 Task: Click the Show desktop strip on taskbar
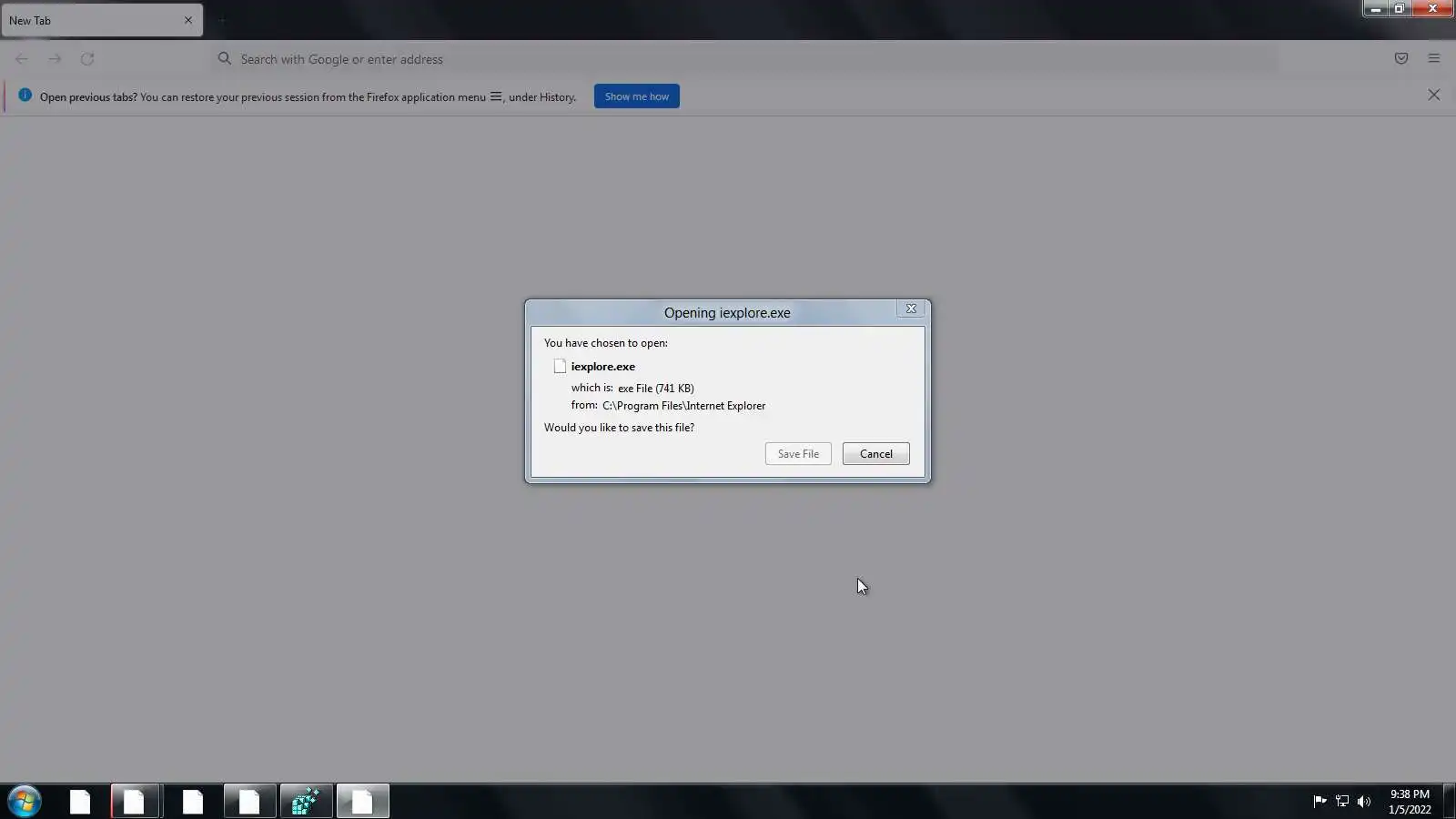pyautogui.click(x=1450, y=802)
